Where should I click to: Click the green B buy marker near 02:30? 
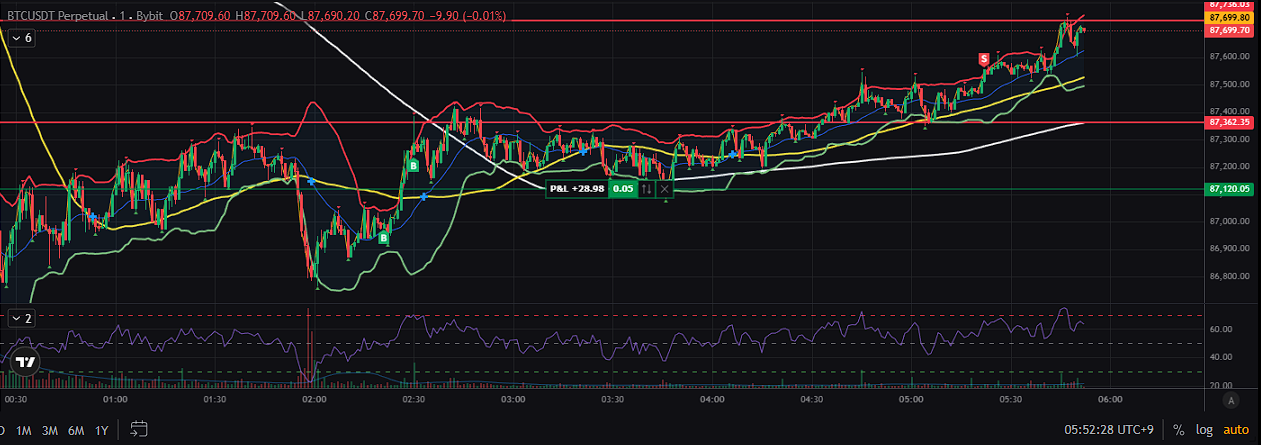tap(412, 166)
